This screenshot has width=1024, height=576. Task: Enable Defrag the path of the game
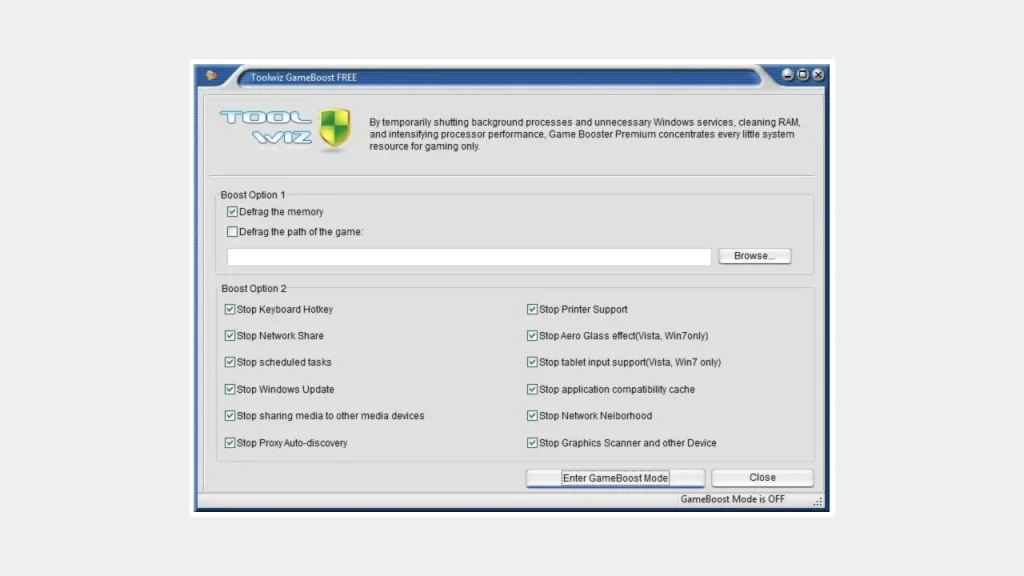pos(232,231)
